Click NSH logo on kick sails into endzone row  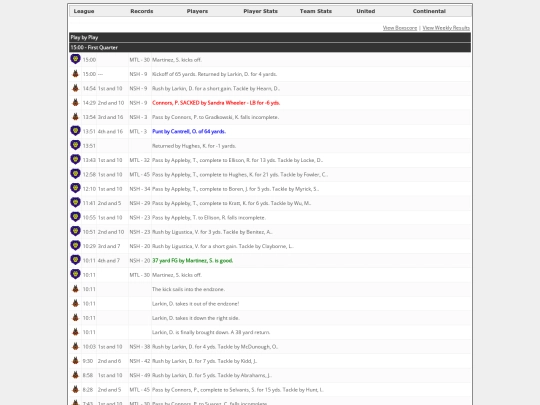tap(75, 289)
